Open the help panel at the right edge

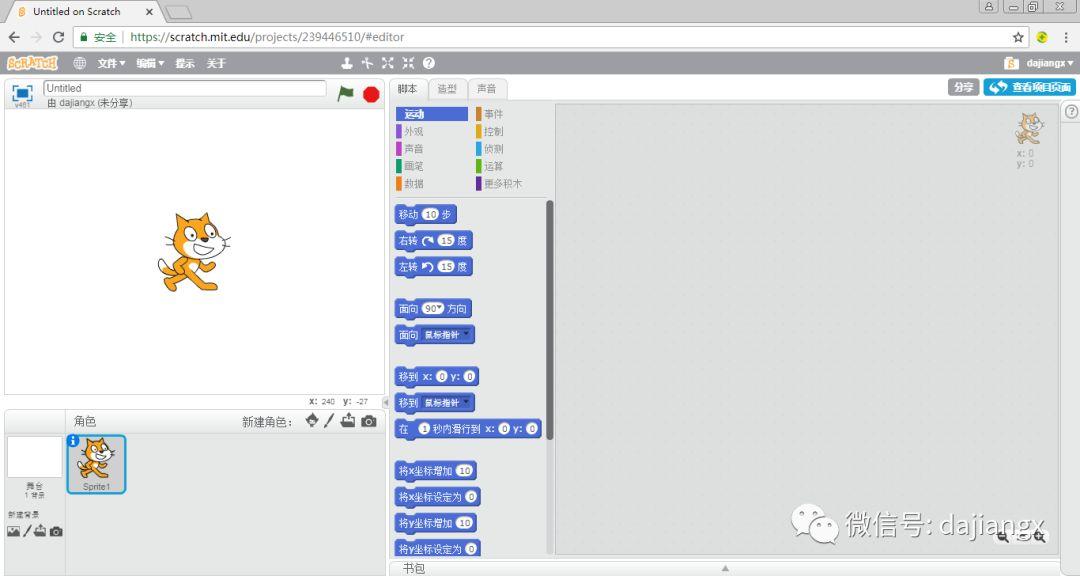click(1071, 112)
